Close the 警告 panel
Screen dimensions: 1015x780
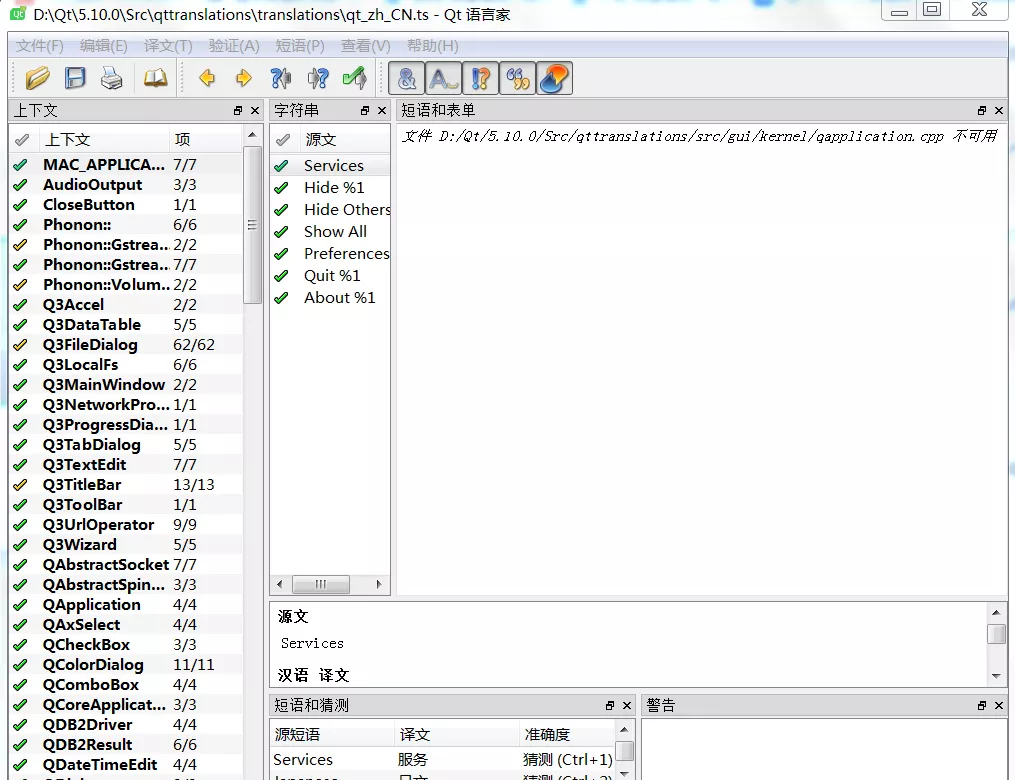[x=999, y=706]
